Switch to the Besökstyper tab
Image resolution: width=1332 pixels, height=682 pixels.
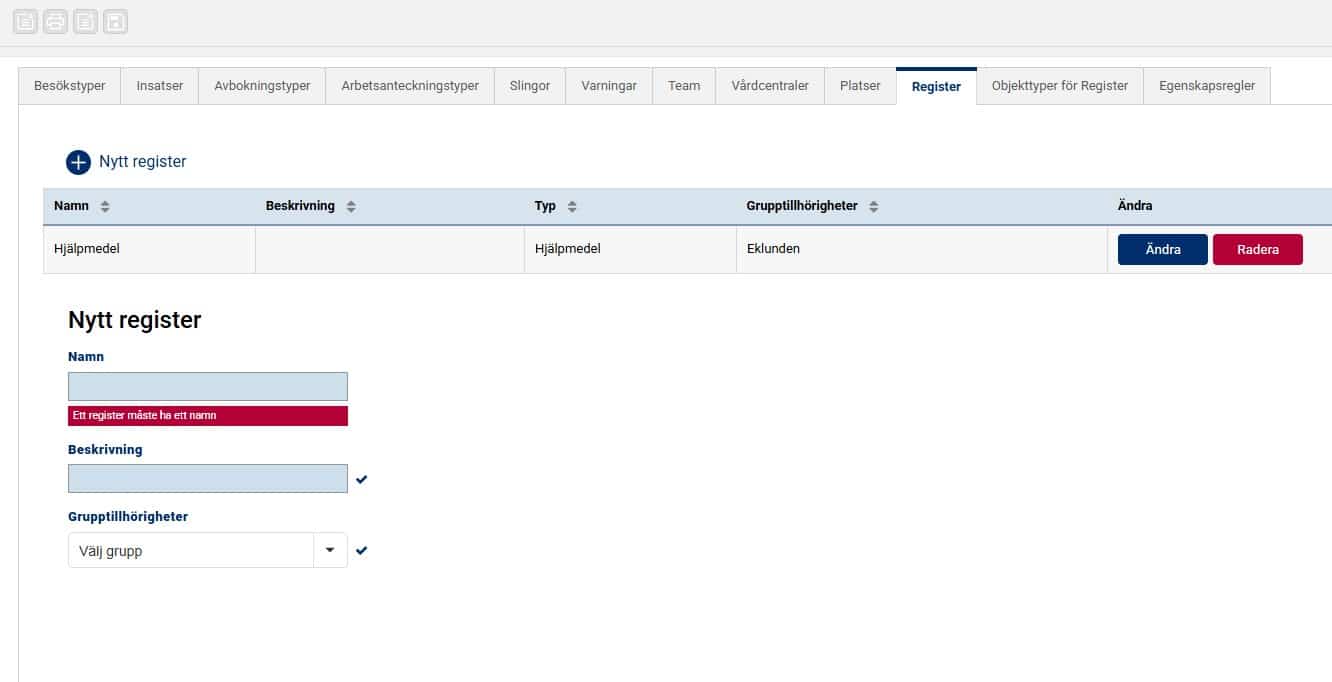coord(69,86)
